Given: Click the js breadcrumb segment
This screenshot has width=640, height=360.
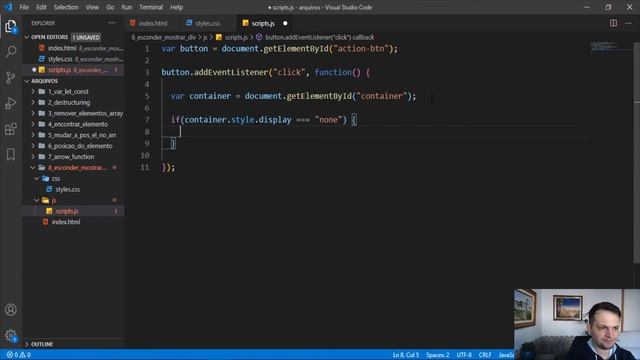Looking at the screenshot, I should click(204, 37).
